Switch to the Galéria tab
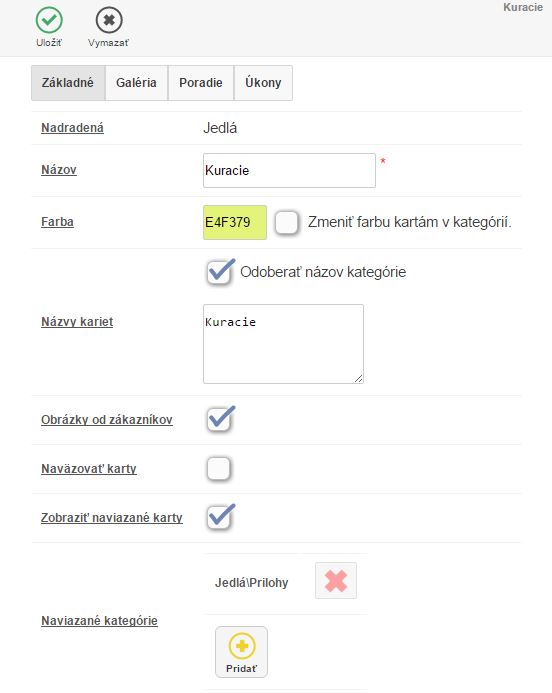552x693 pixels. point(136,83)
